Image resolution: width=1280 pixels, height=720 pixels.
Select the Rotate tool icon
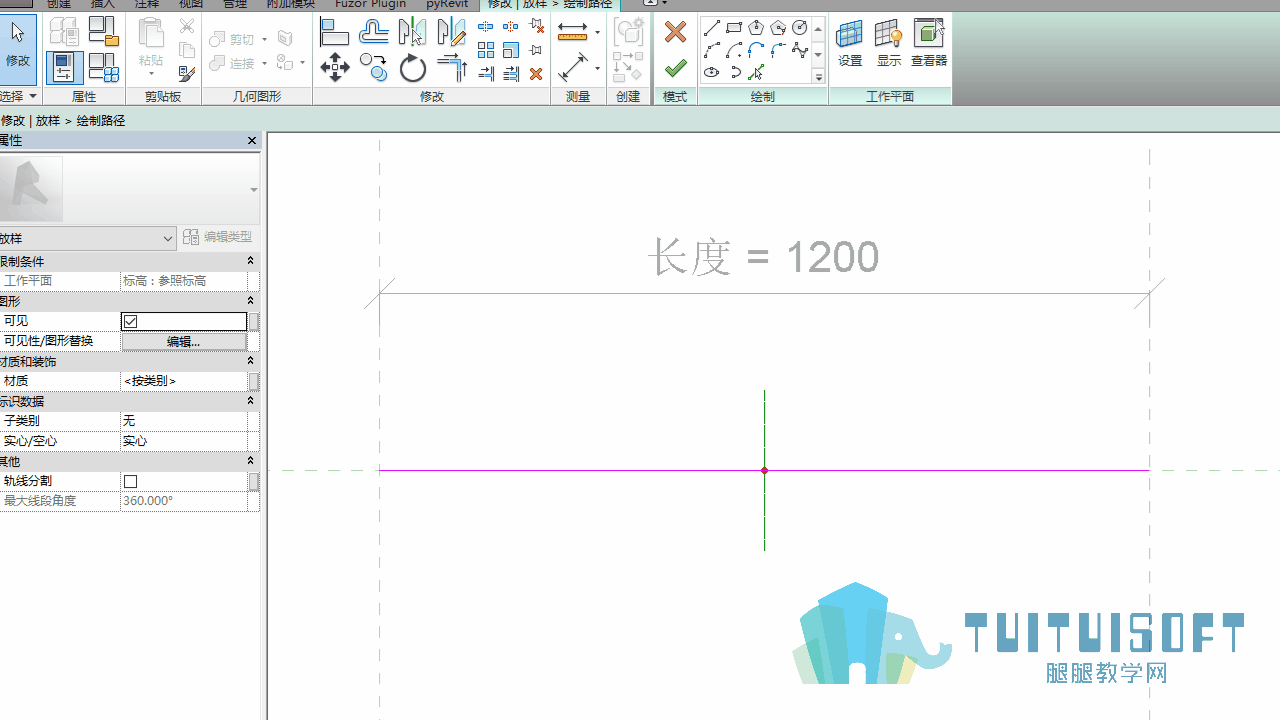[413, 68]
